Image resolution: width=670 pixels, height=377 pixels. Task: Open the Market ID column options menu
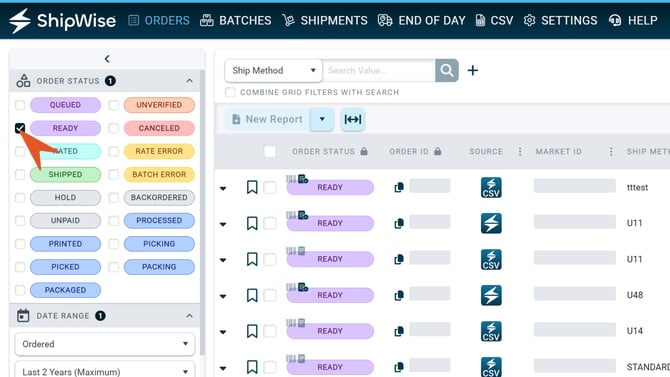[611, 151]
